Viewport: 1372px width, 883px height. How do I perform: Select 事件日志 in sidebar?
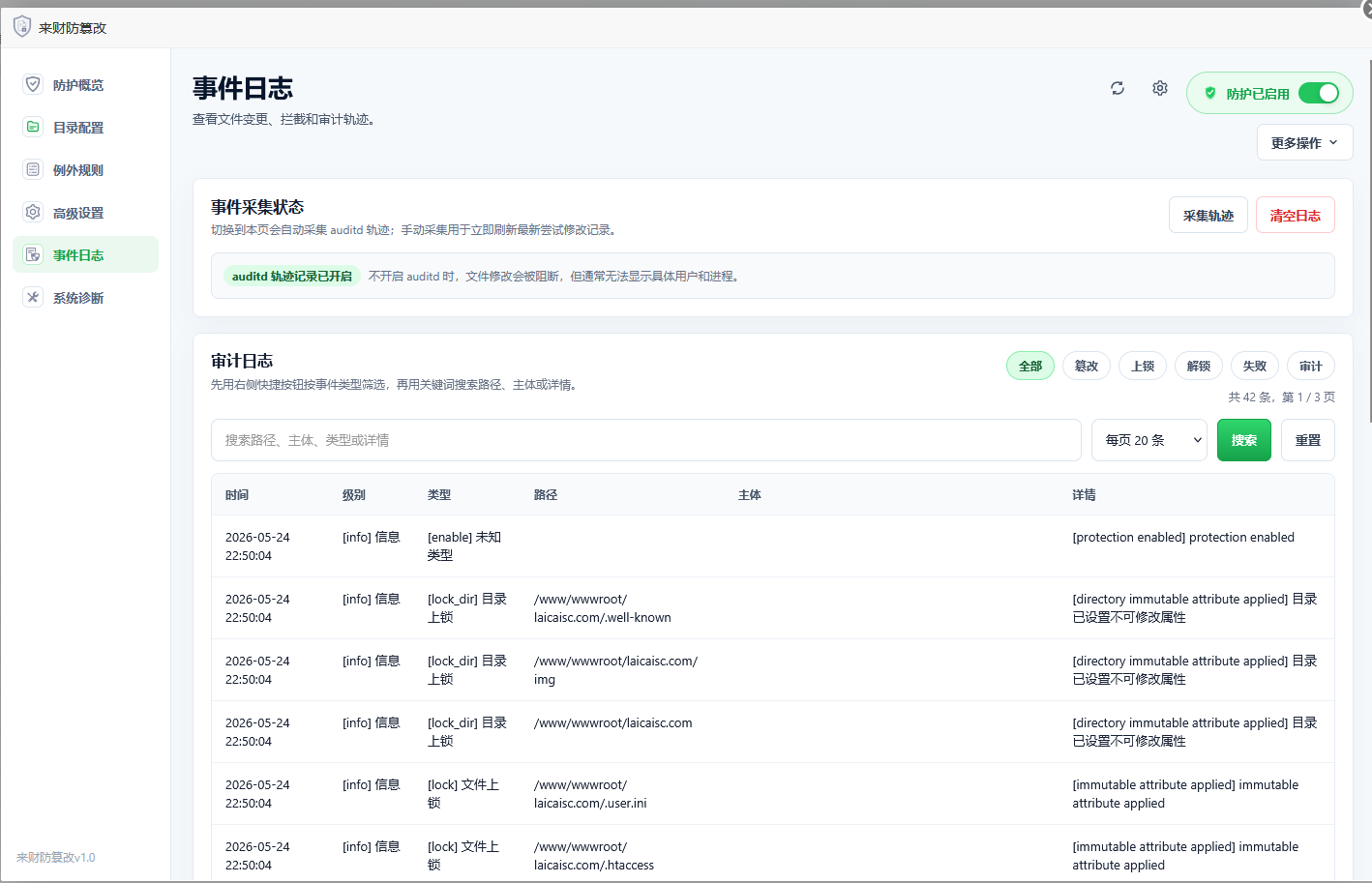pos(85,254)
